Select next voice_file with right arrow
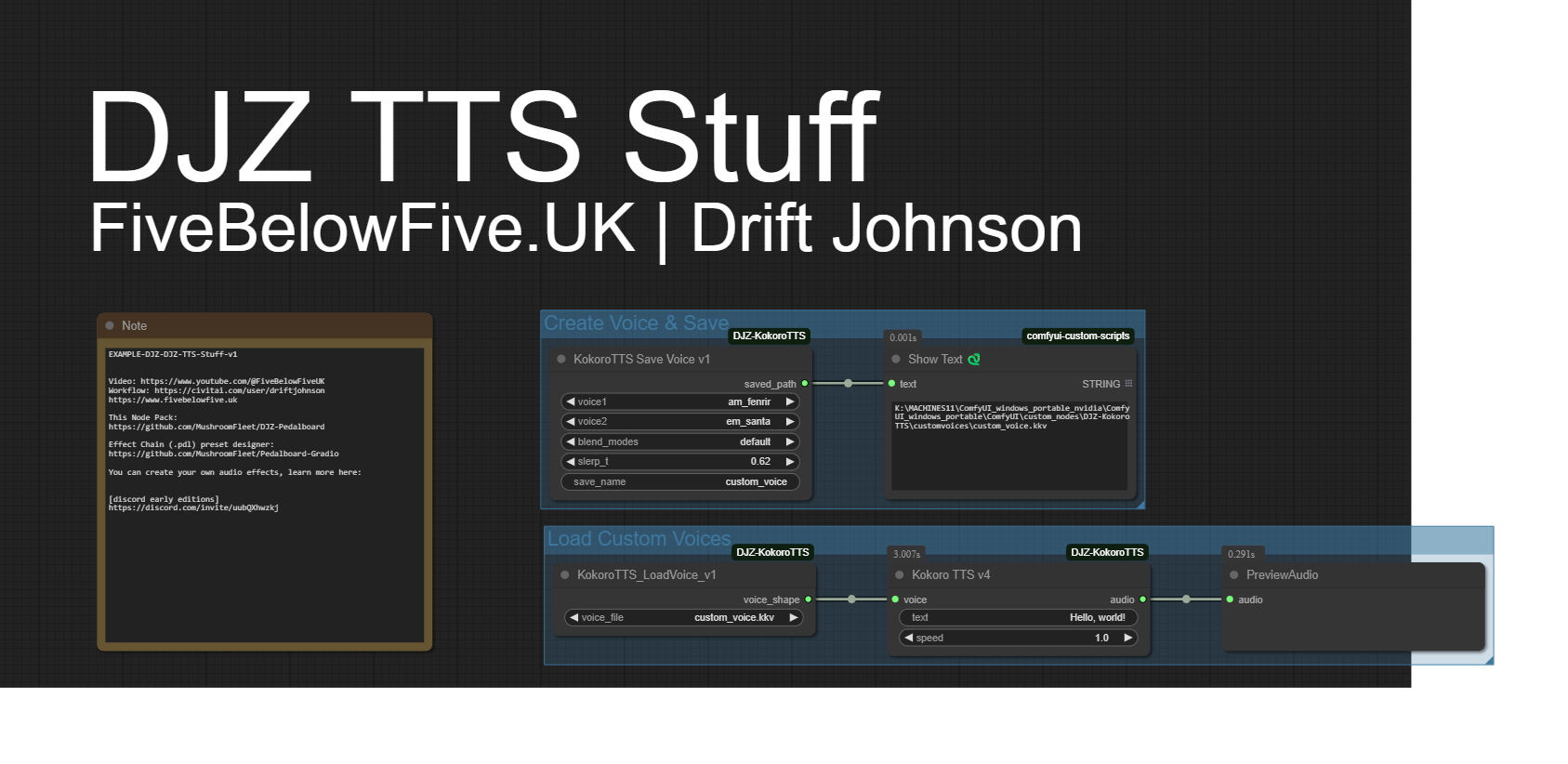 [x=794, y=617]
